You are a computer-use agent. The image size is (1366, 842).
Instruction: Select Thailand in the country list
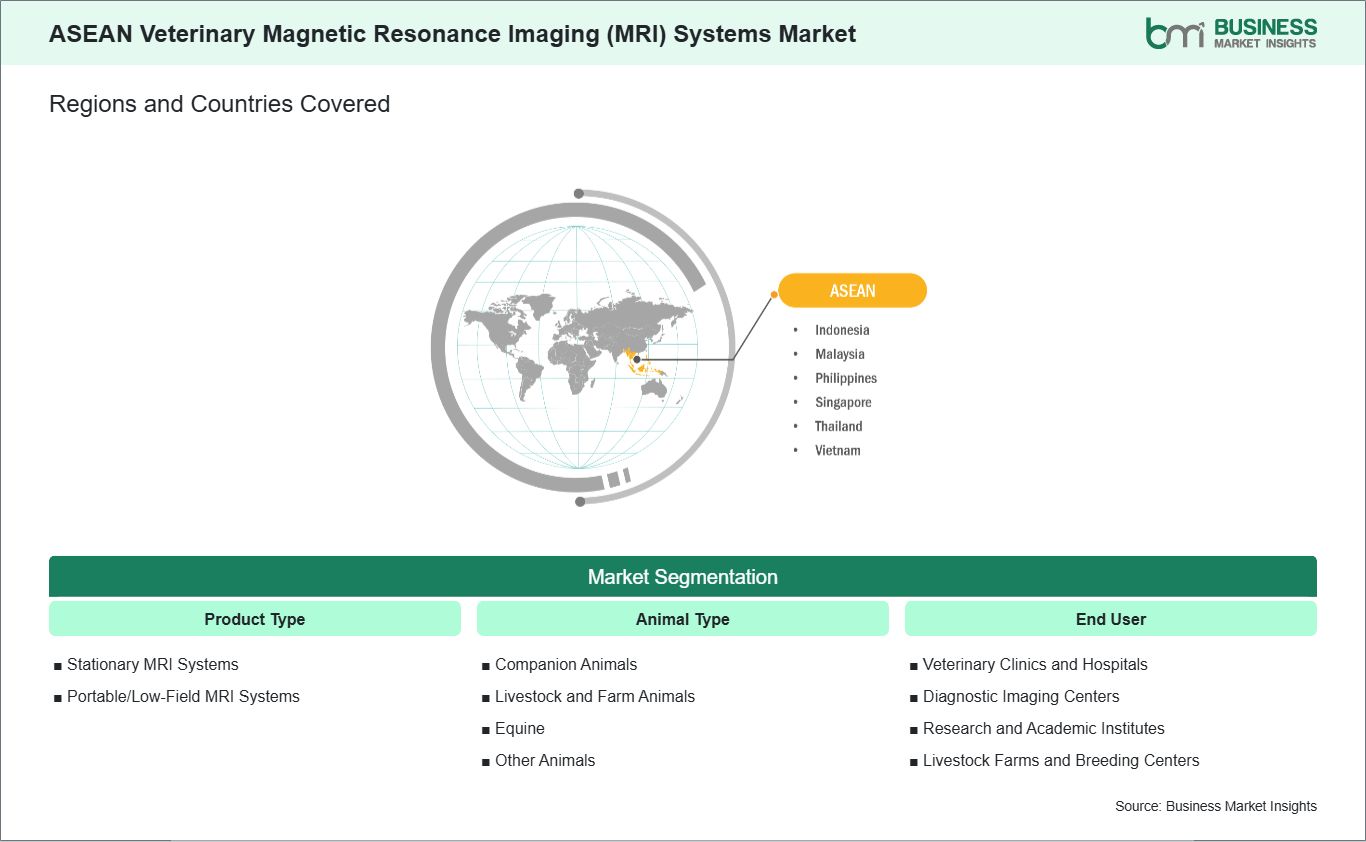838,426
